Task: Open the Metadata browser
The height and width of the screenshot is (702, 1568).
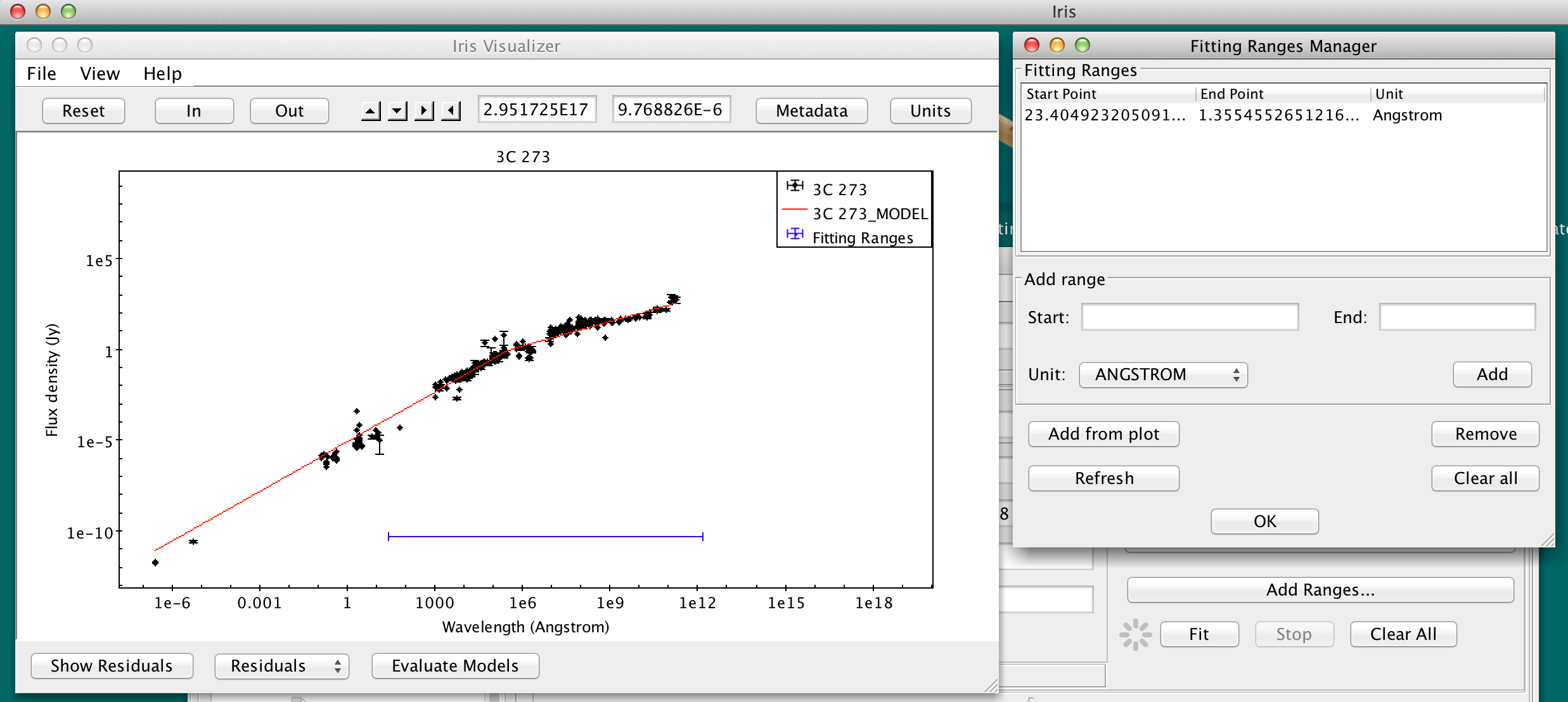Action: (812, 111)
